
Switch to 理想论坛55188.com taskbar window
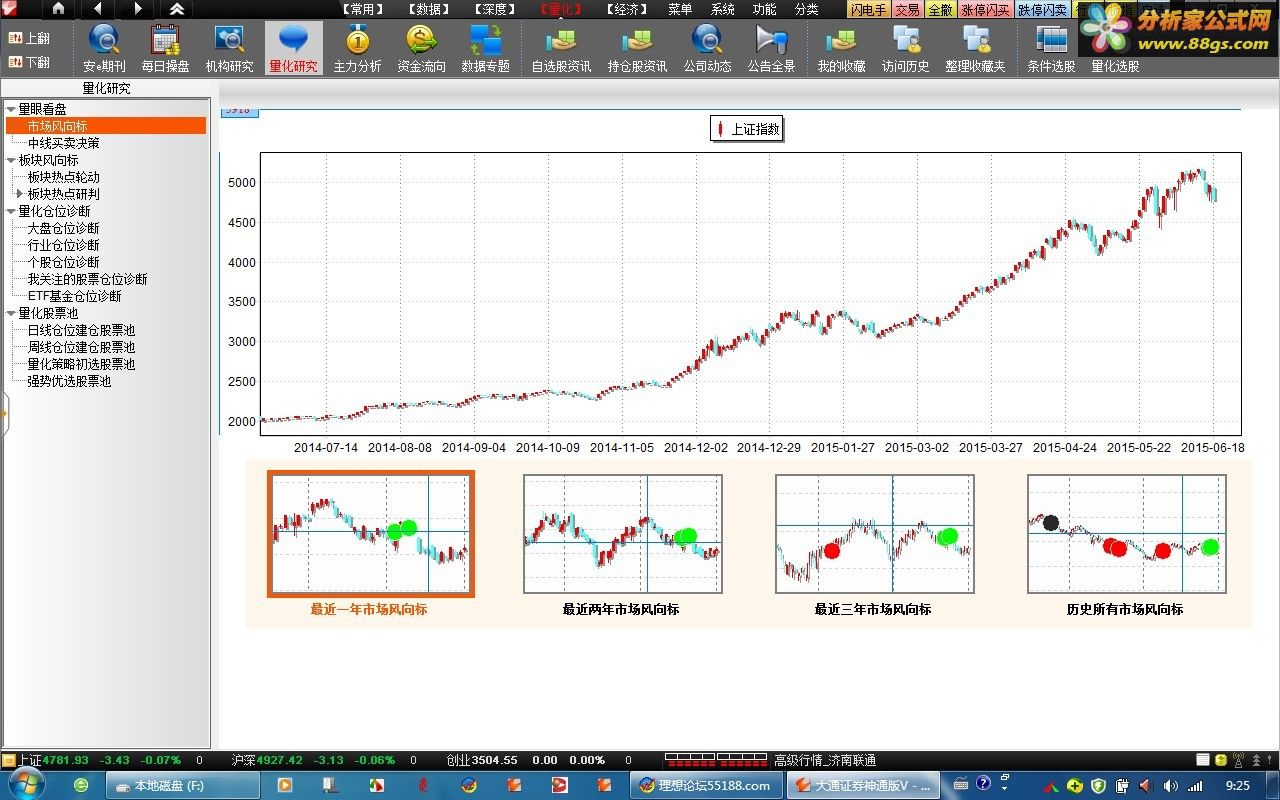706,785
